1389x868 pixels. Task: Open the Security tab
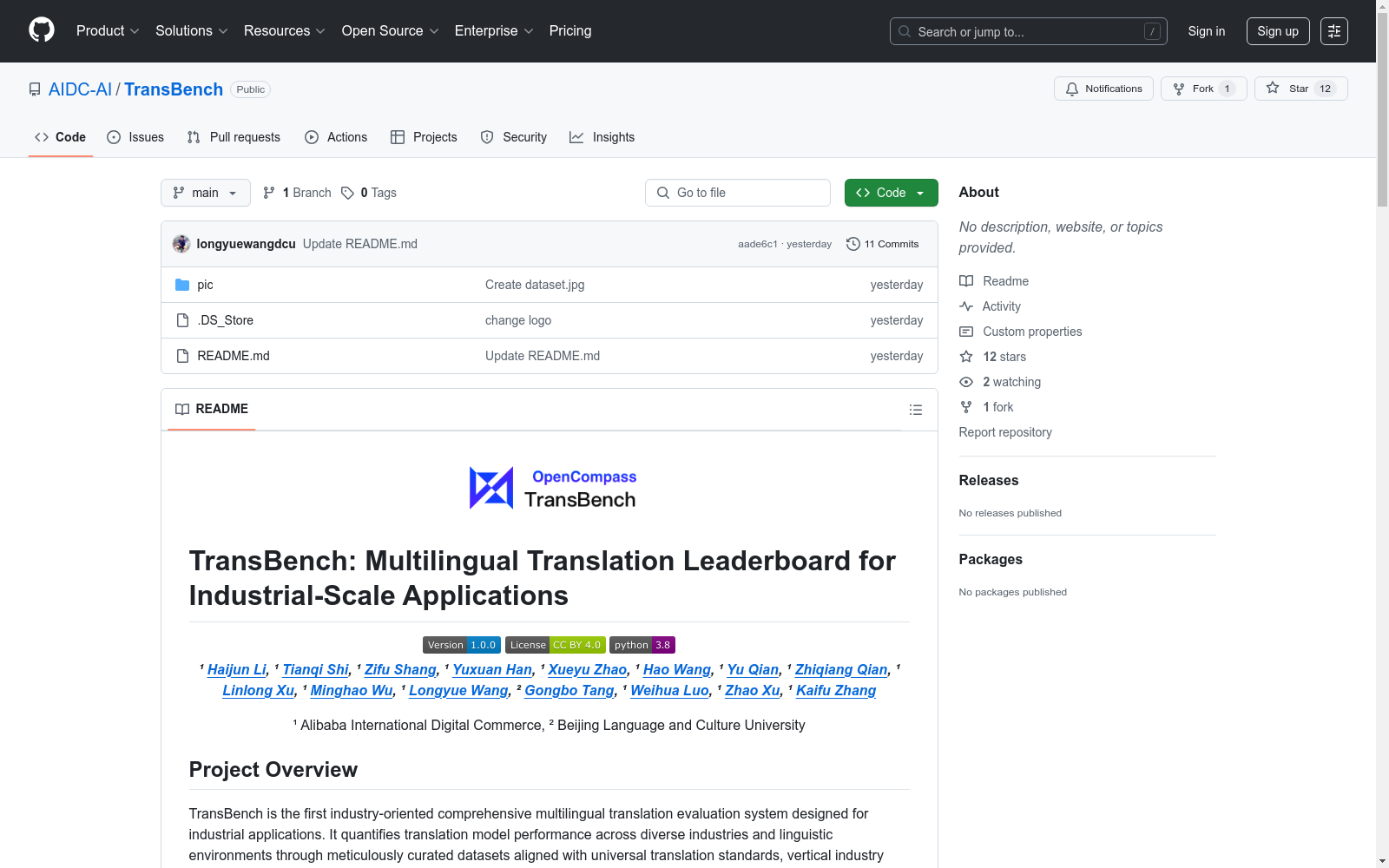514,137
